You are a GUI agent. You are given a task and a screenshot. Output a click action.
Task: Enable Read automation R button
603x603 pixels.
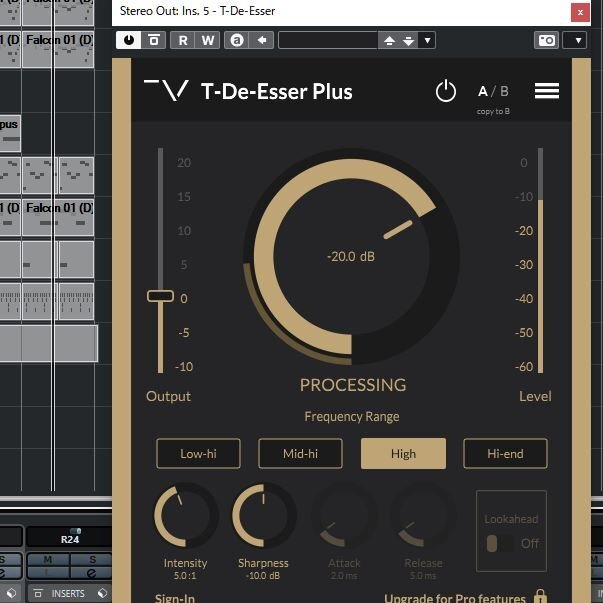pyautogui.click(x=183, y=40)
